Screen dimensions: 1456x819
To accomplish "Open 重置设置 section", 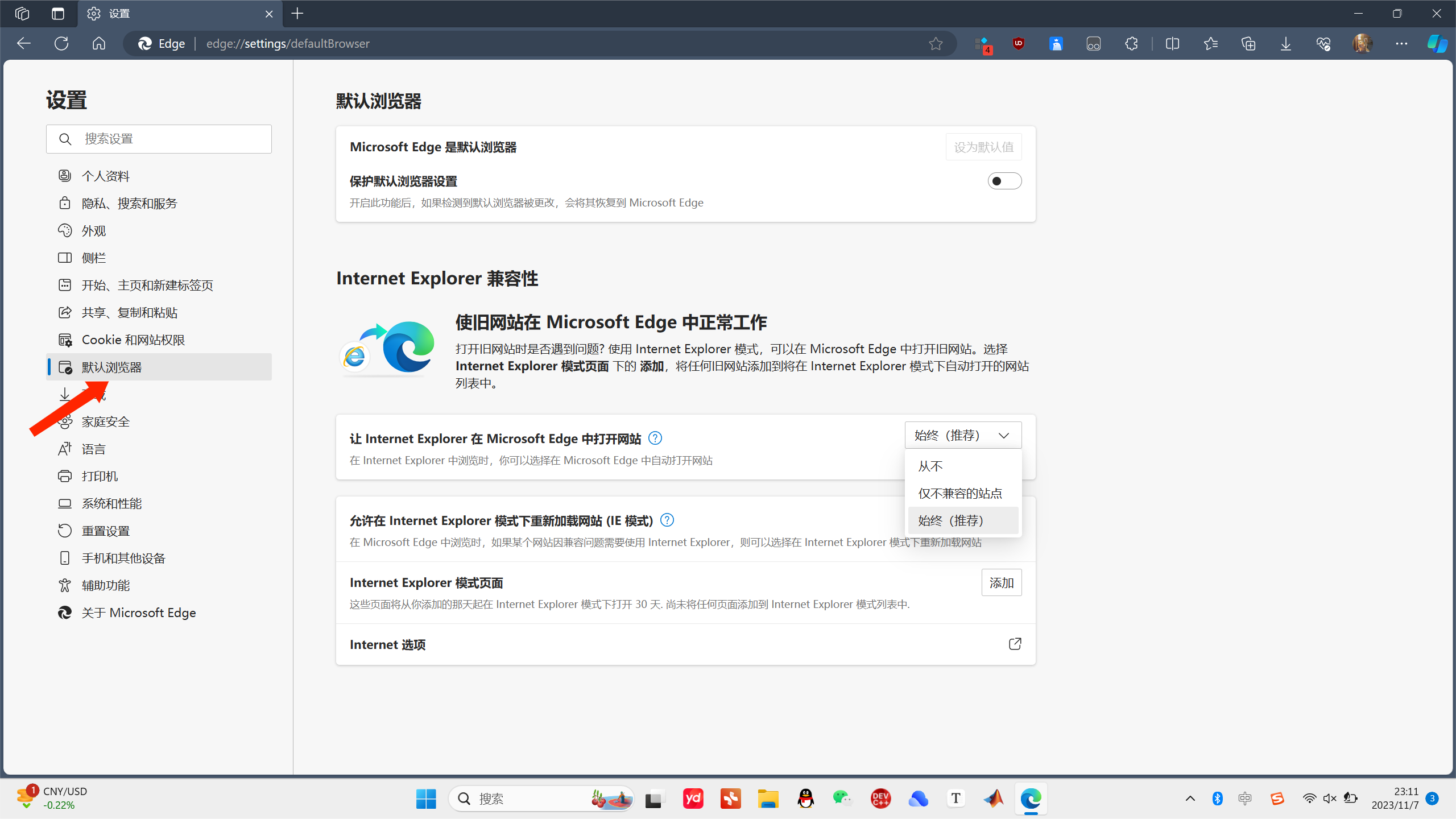I will 159,531.
